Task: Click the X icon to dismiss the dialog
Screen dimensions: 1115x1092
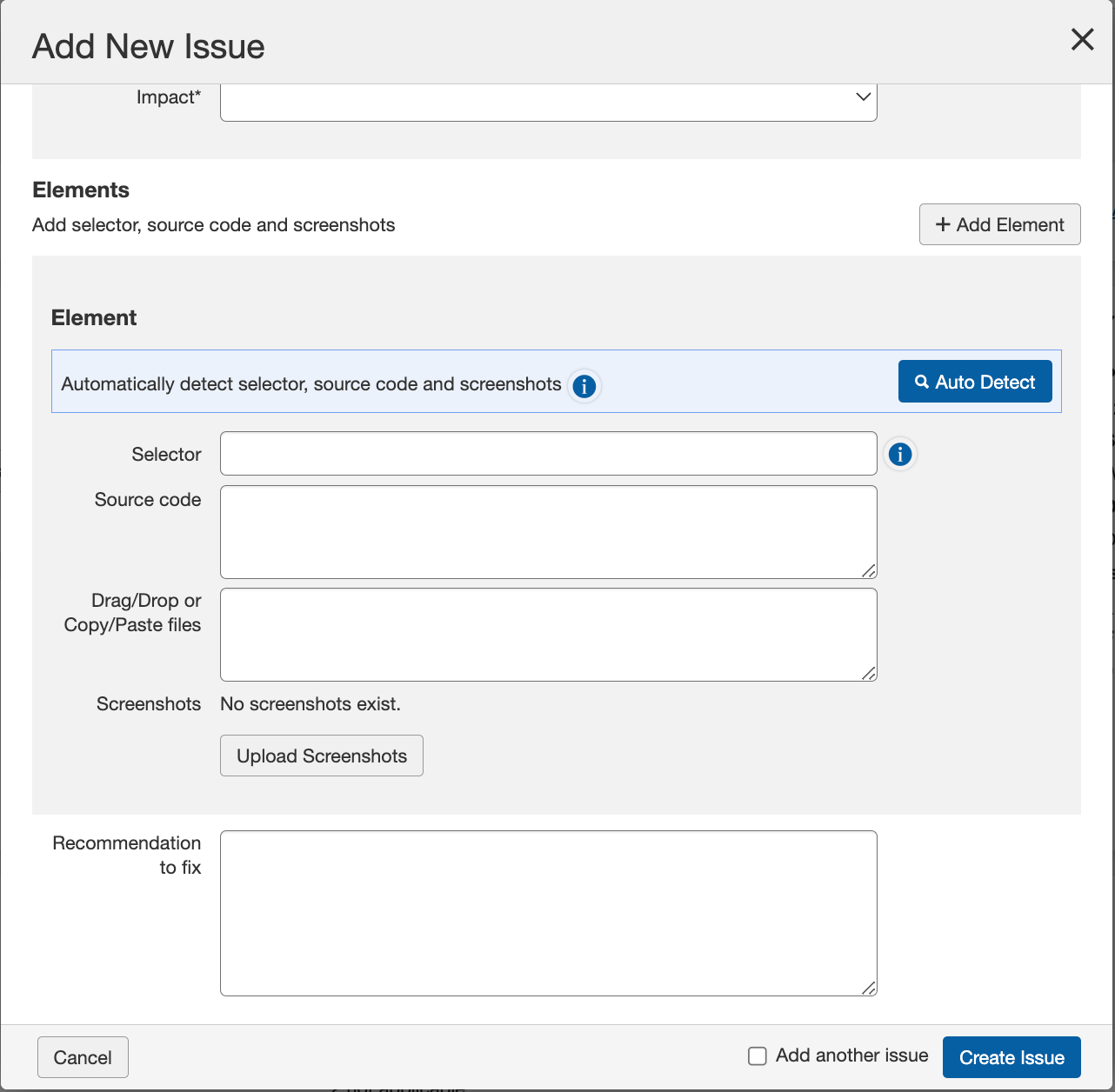Action: coord(1082,39)
